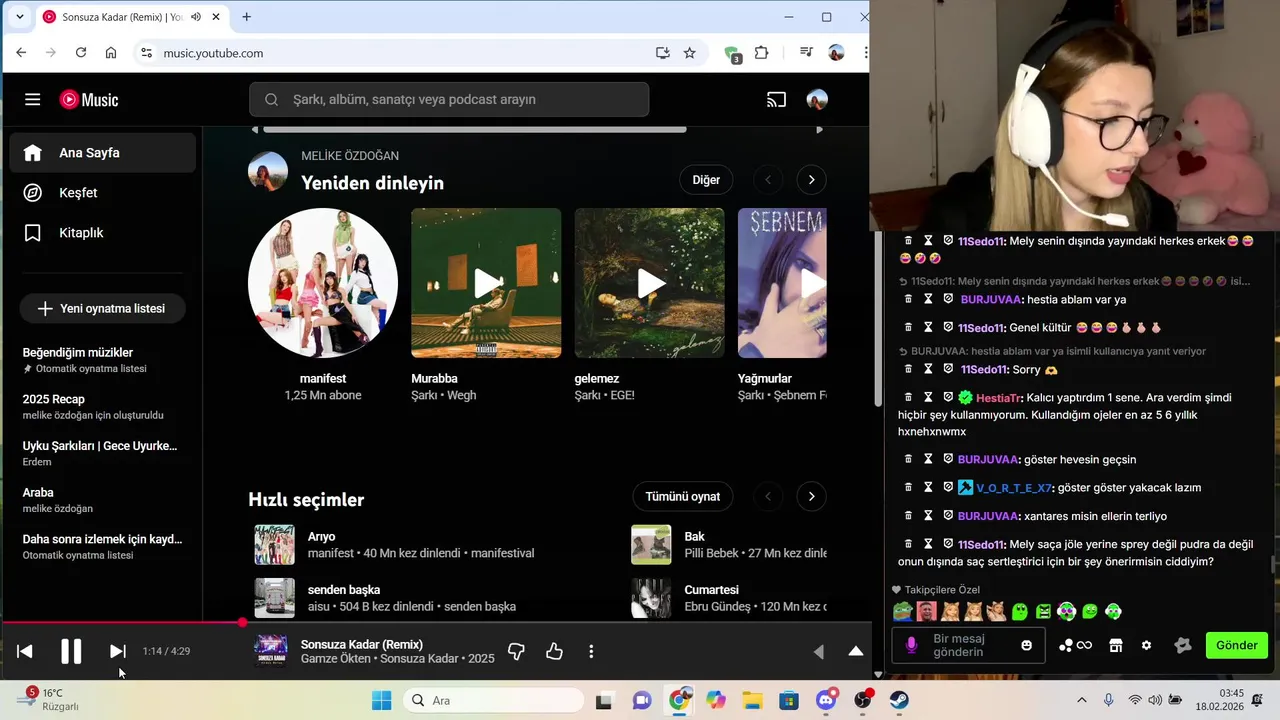This screenshot has width=1280, height=720.
Task: Open Kitaplık in the sidebar
Action: point(103,233)
